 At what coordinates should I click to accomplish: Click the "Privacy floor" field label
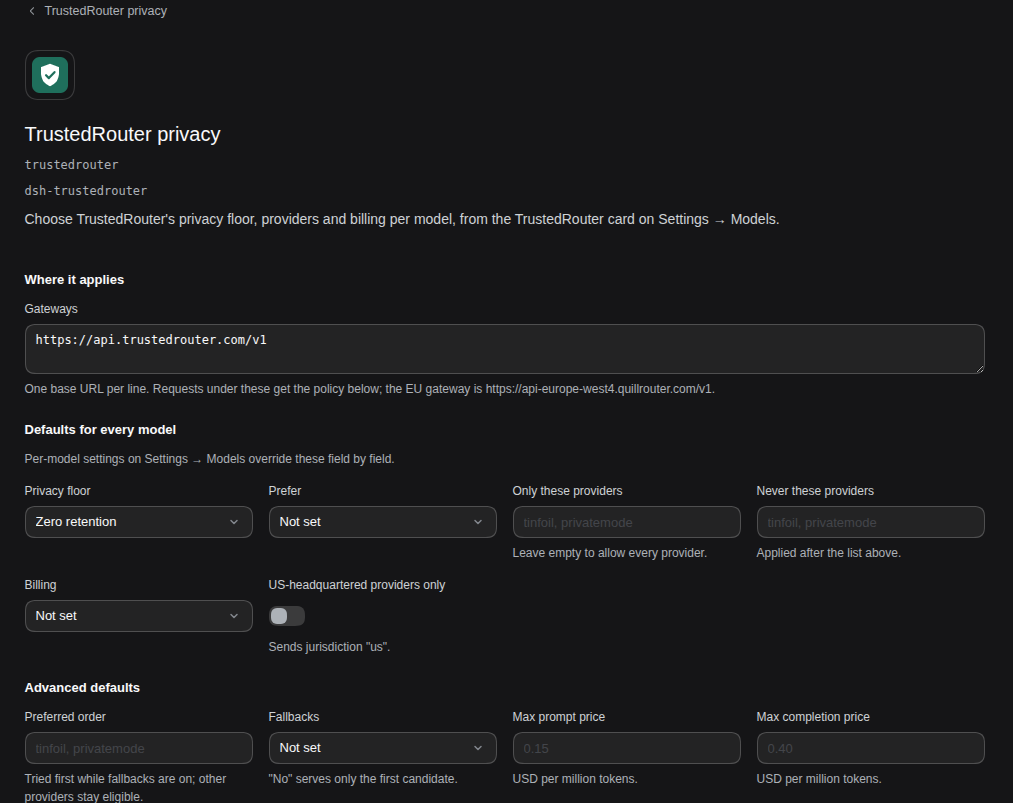57,491
